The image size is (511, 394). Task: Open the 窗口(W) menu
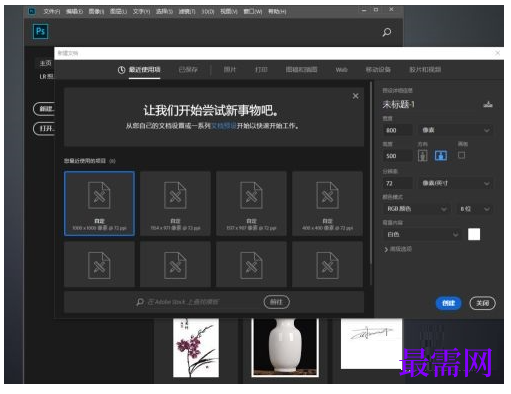(253, 12)
